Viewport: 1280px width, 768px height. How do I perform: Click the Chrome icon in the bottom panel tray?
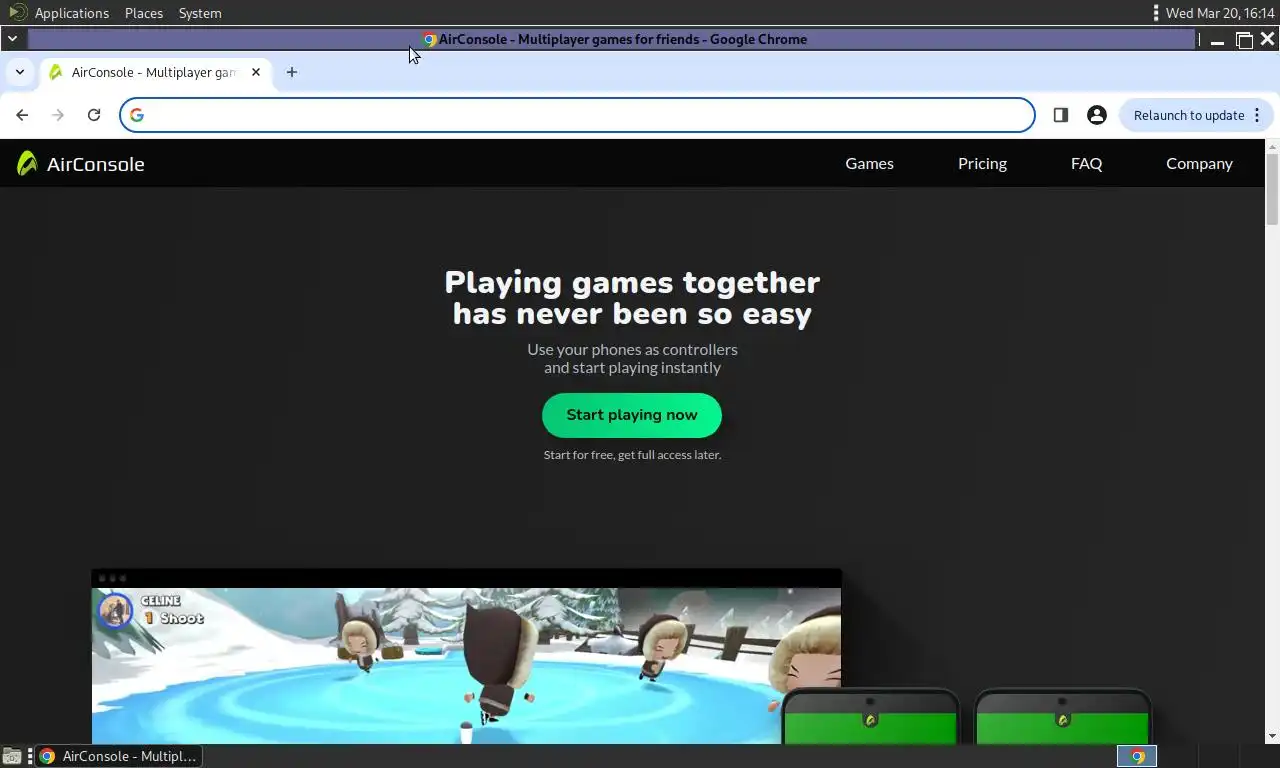coord(1137,756)
